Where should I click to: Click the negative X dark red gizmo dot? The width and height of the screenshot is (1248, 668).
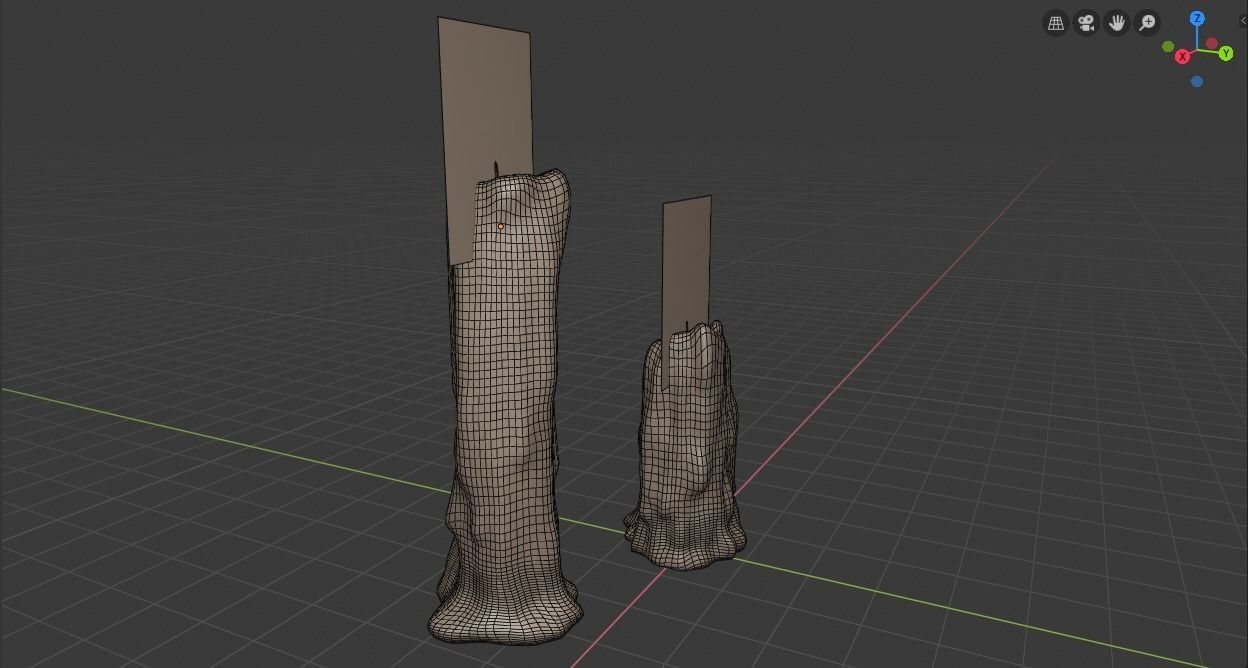coord(1212,43)
